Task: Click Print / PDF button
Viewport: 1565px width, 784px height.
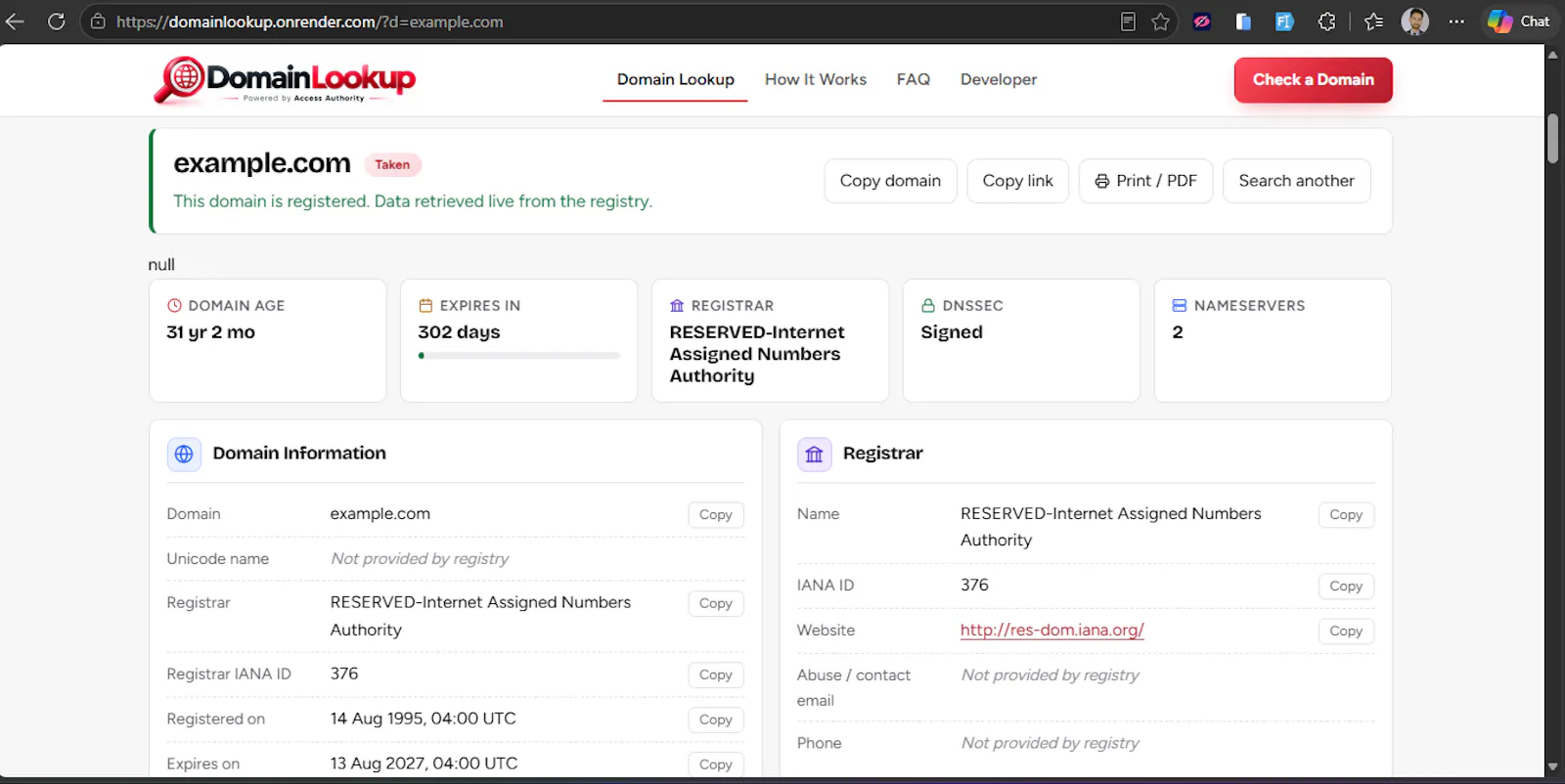Action: (1145, 181)
